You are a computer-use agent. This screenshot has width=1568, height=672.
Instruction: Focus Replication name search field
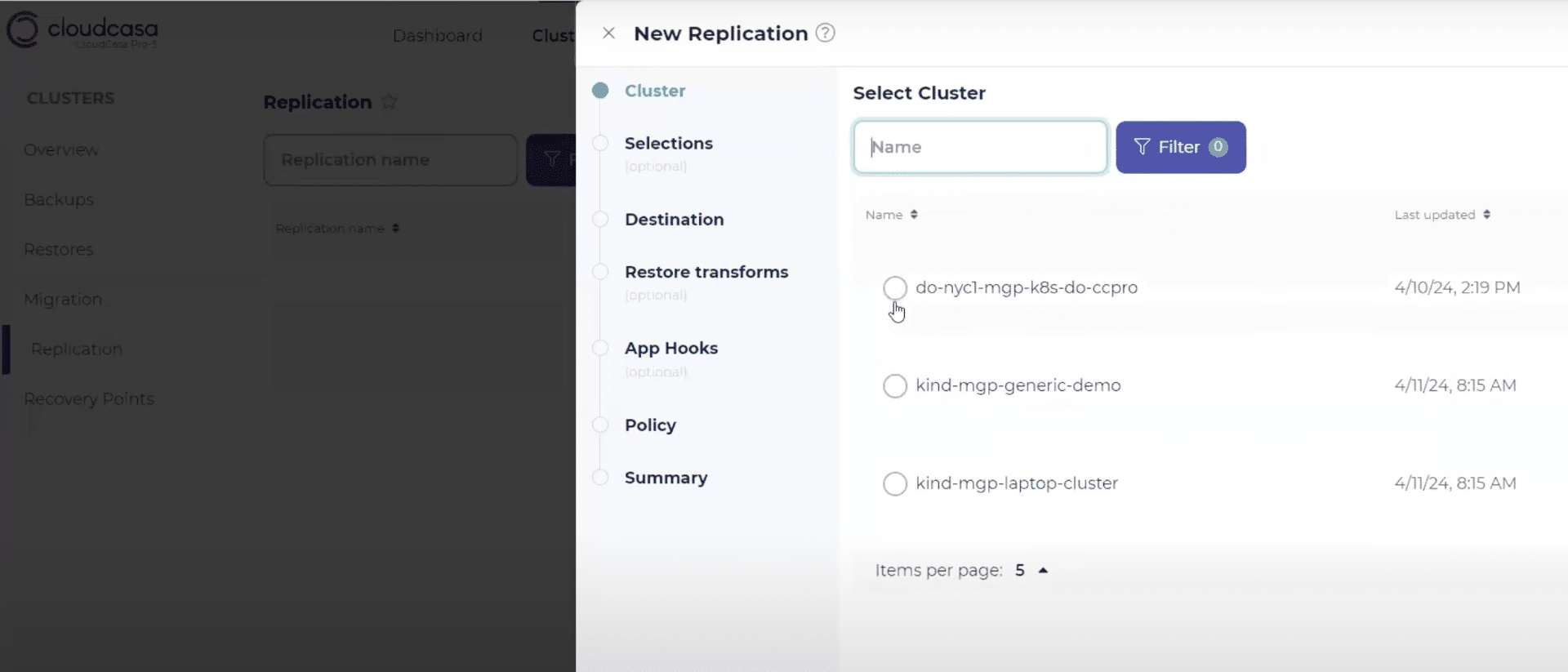tap(390, 160)
